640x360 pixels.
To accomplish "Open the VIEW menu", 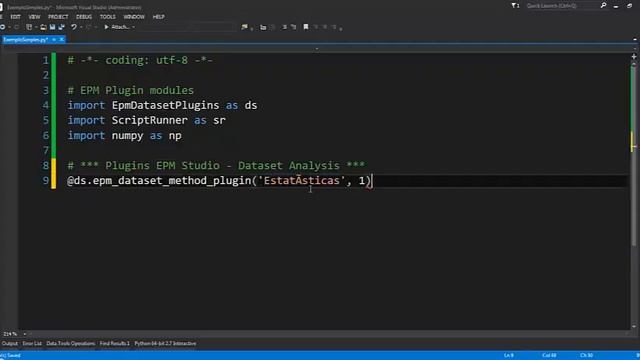I will click(x=34, y=17).
